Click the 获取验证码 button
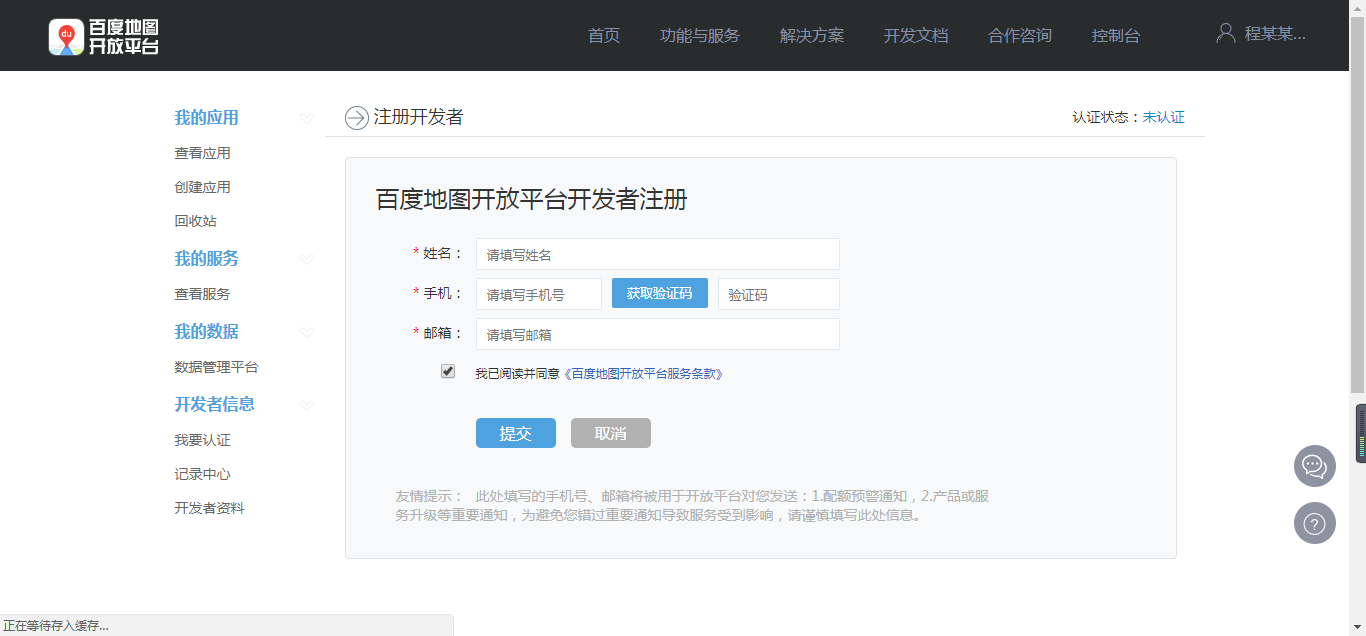The width and height of the screenshot is (1366, 636). [660, 293]
